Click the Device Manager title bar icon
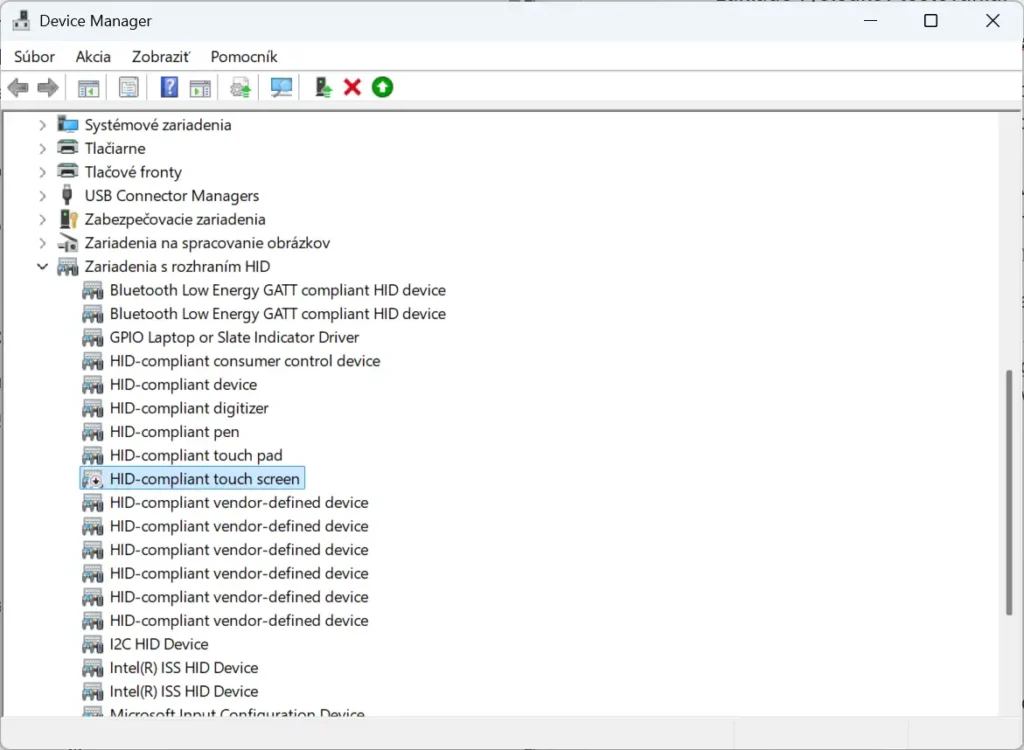Image resolution: width=1024 pixels, height=750 pixels. pos(21,20)
